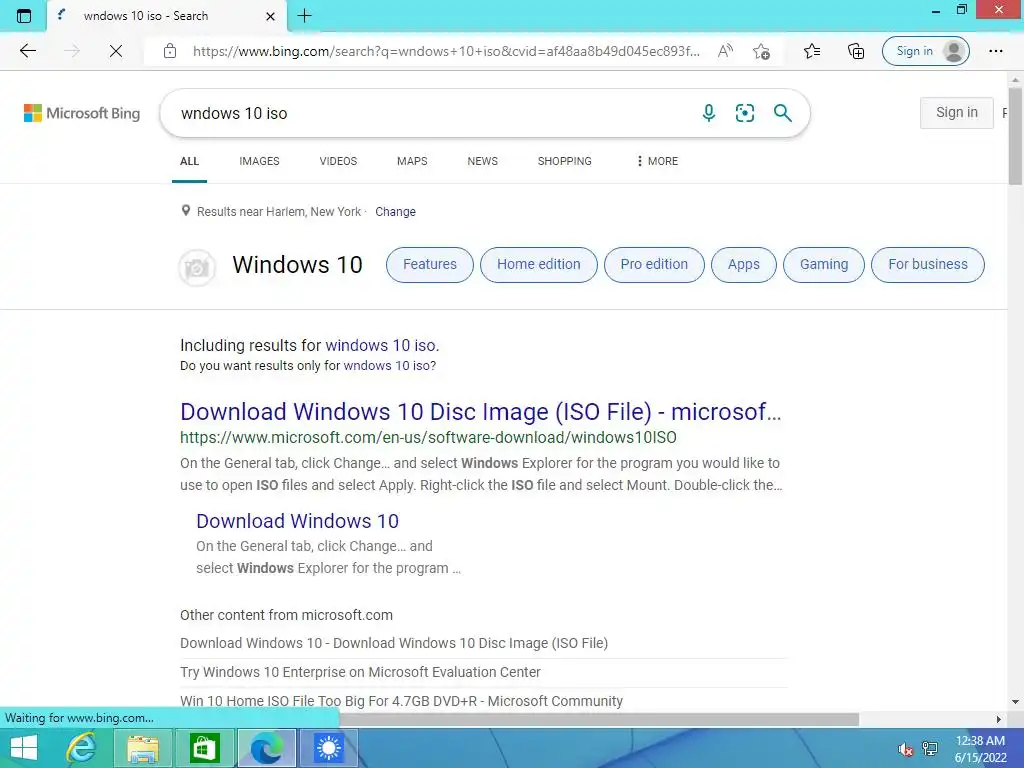Select the ALL results tab

coord(189,161)
